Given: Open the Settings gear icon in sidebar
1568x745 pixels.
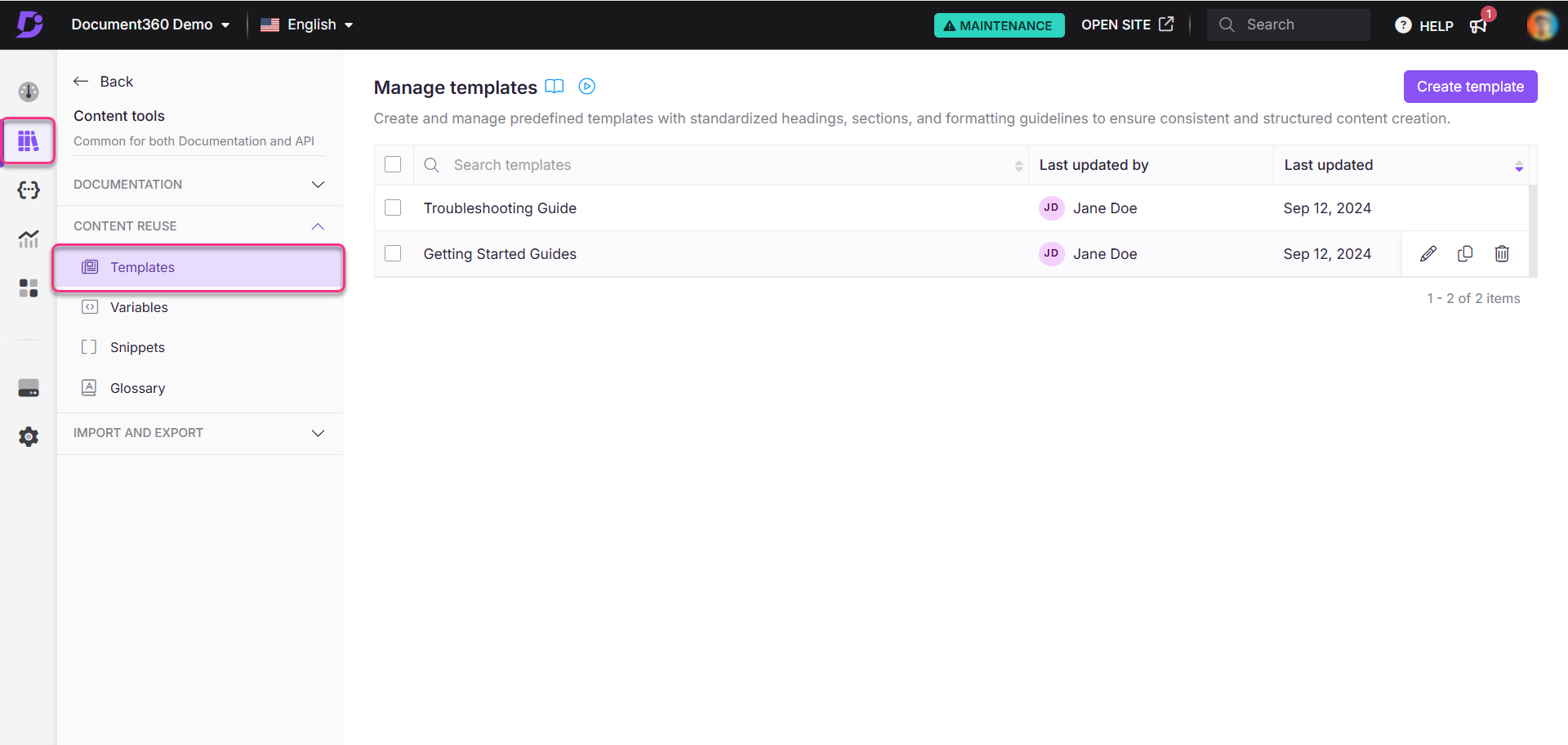Looking at the screenshot, I should 29,437.
